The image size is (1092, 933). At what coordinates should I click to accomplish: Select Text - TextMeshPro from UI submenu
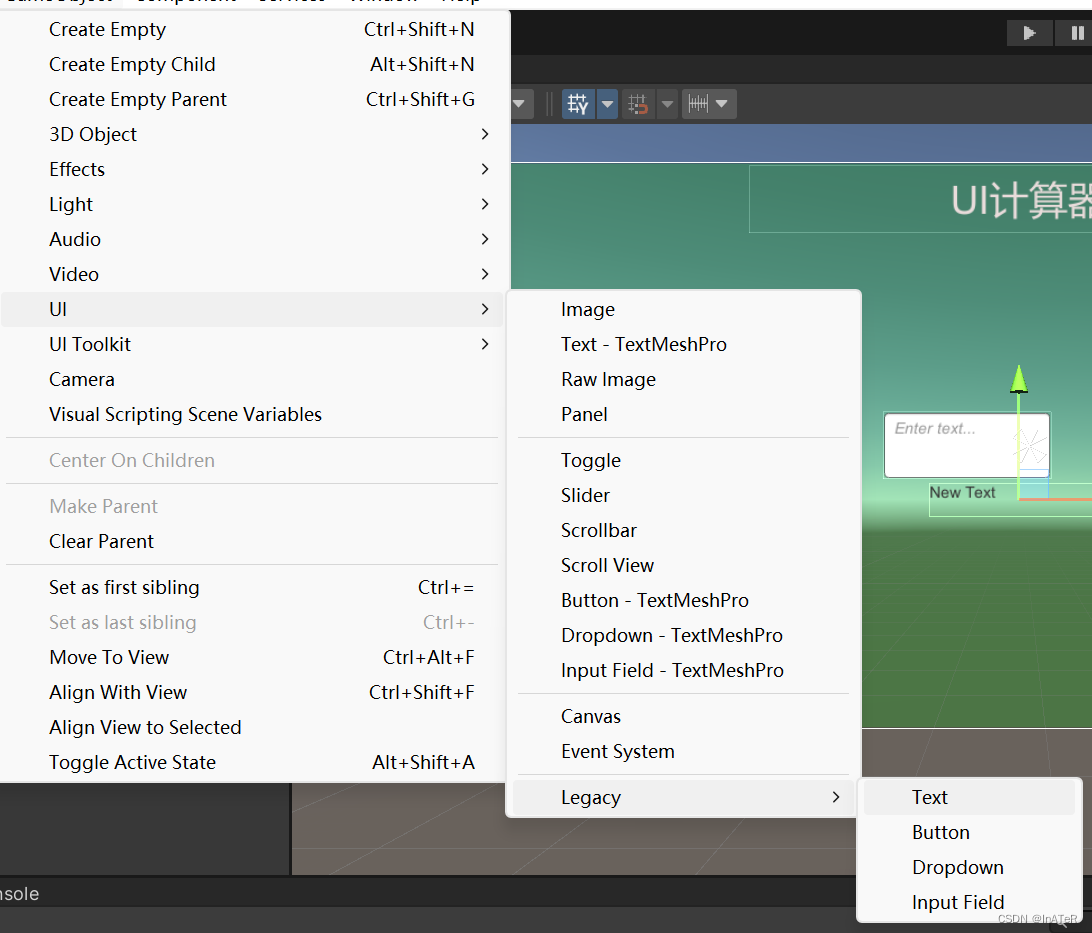tap(644, 344)
